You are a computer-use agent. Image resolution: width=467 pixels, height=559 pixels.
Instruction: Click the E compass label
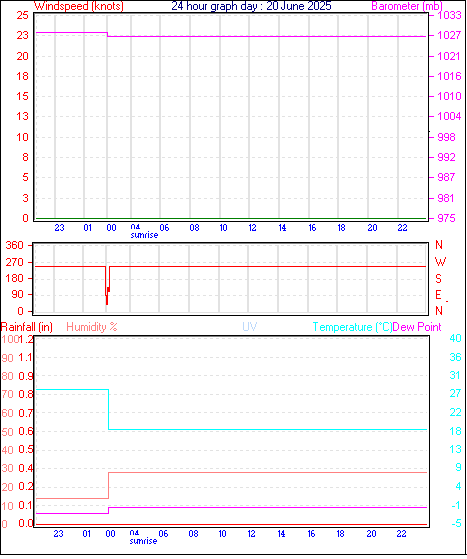coord(438,294)
